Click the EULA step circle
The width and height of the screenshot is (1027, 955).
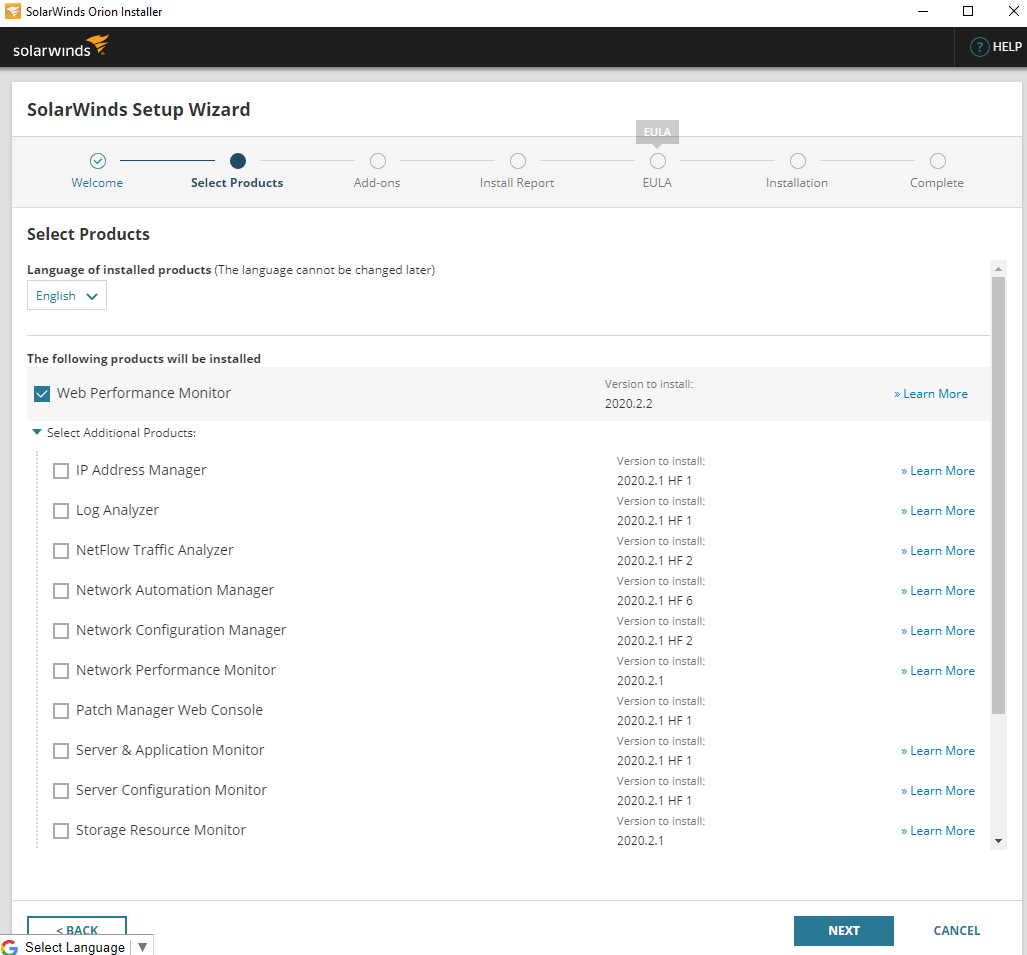tap(658, 160)
